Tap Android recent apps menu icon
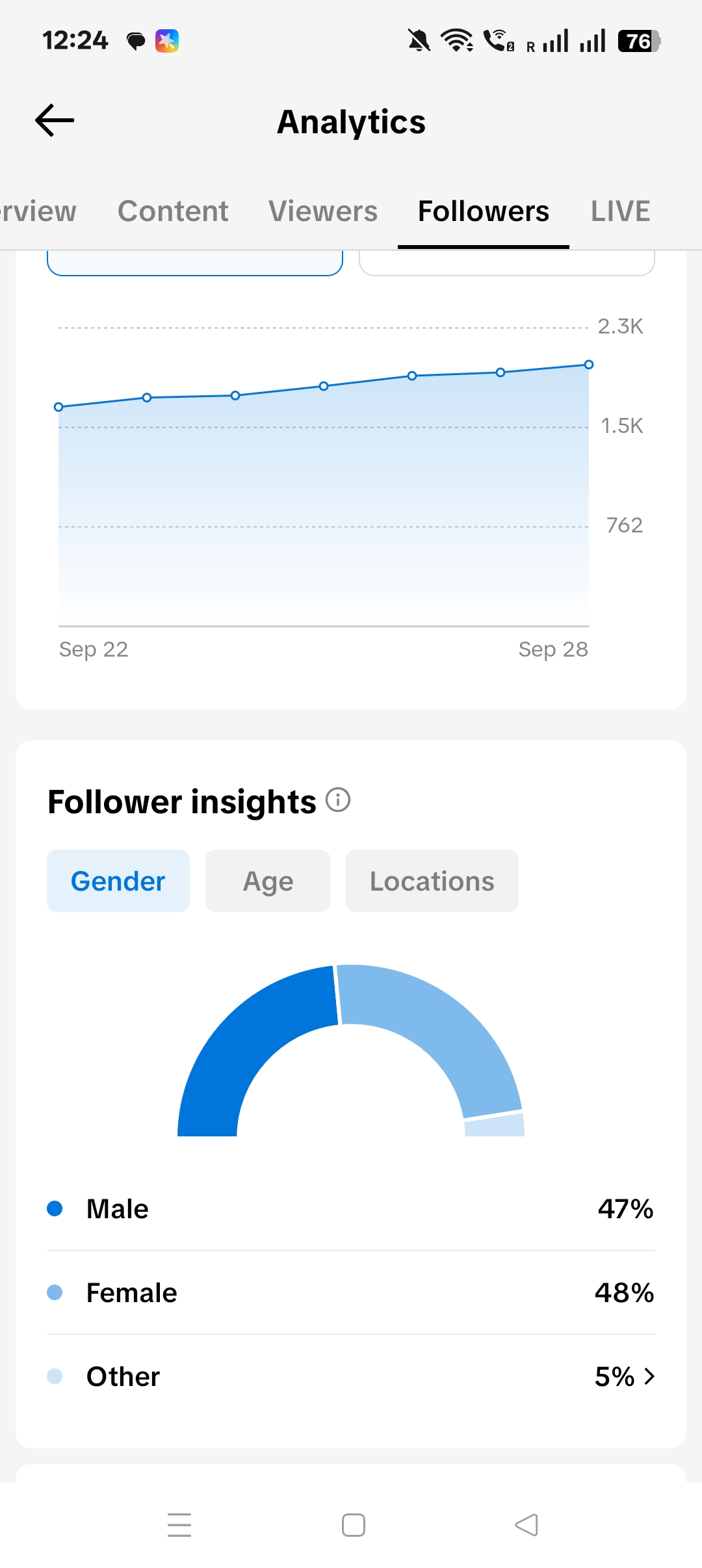Screen dimensions: 702x1568 (x=179, y=1524)
